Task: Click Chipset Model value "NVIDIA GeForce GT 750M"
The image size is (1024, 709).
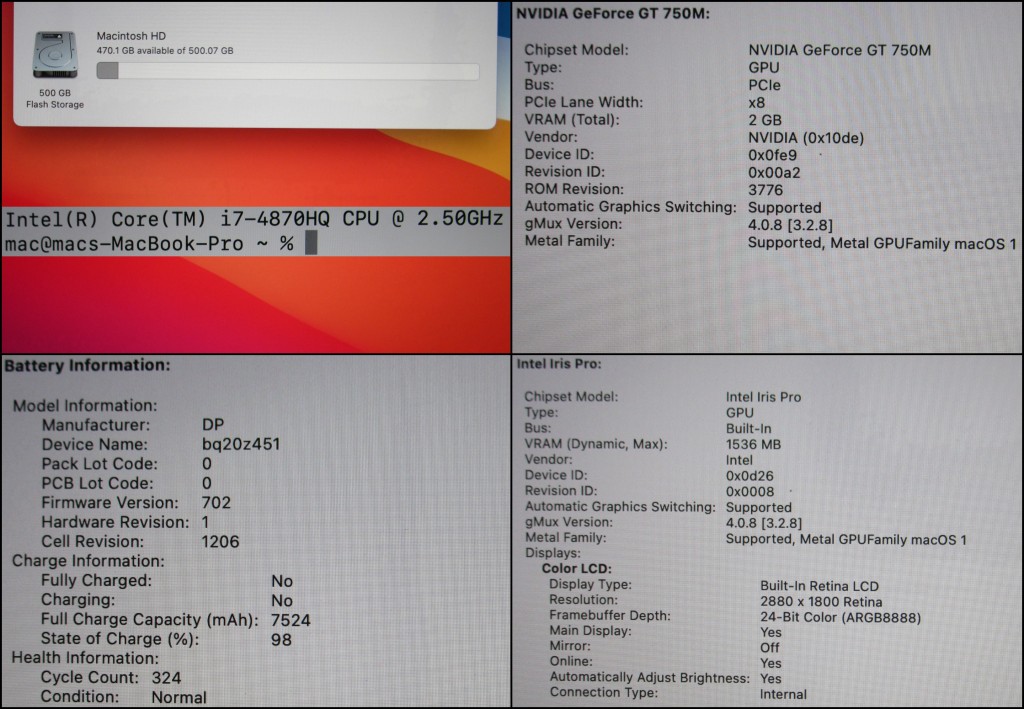Action: 839,50
